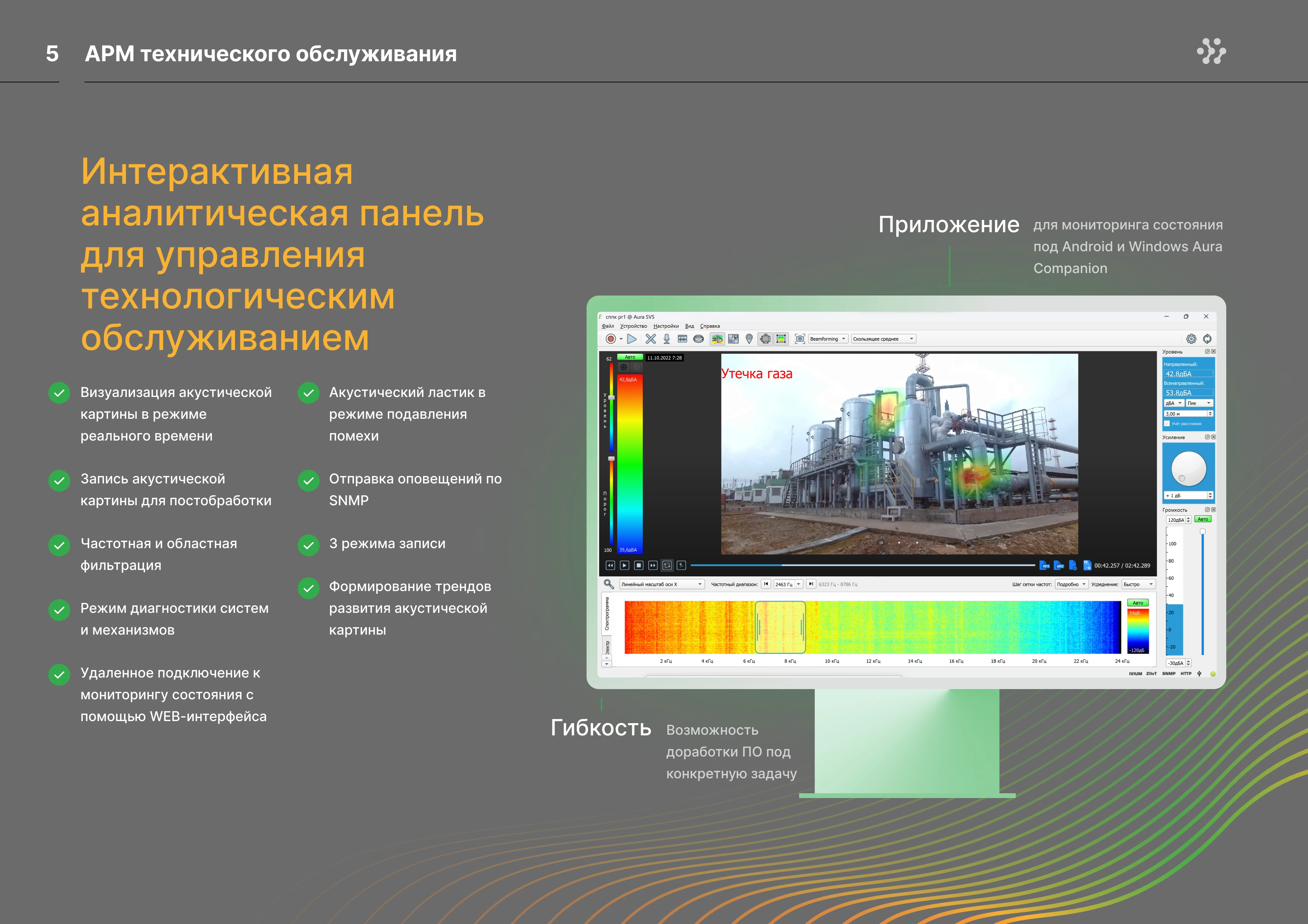This screenshot has height=924, width=1308.
Task: Click the blue Play triangle in toolbar
Action: coord(632,339)
